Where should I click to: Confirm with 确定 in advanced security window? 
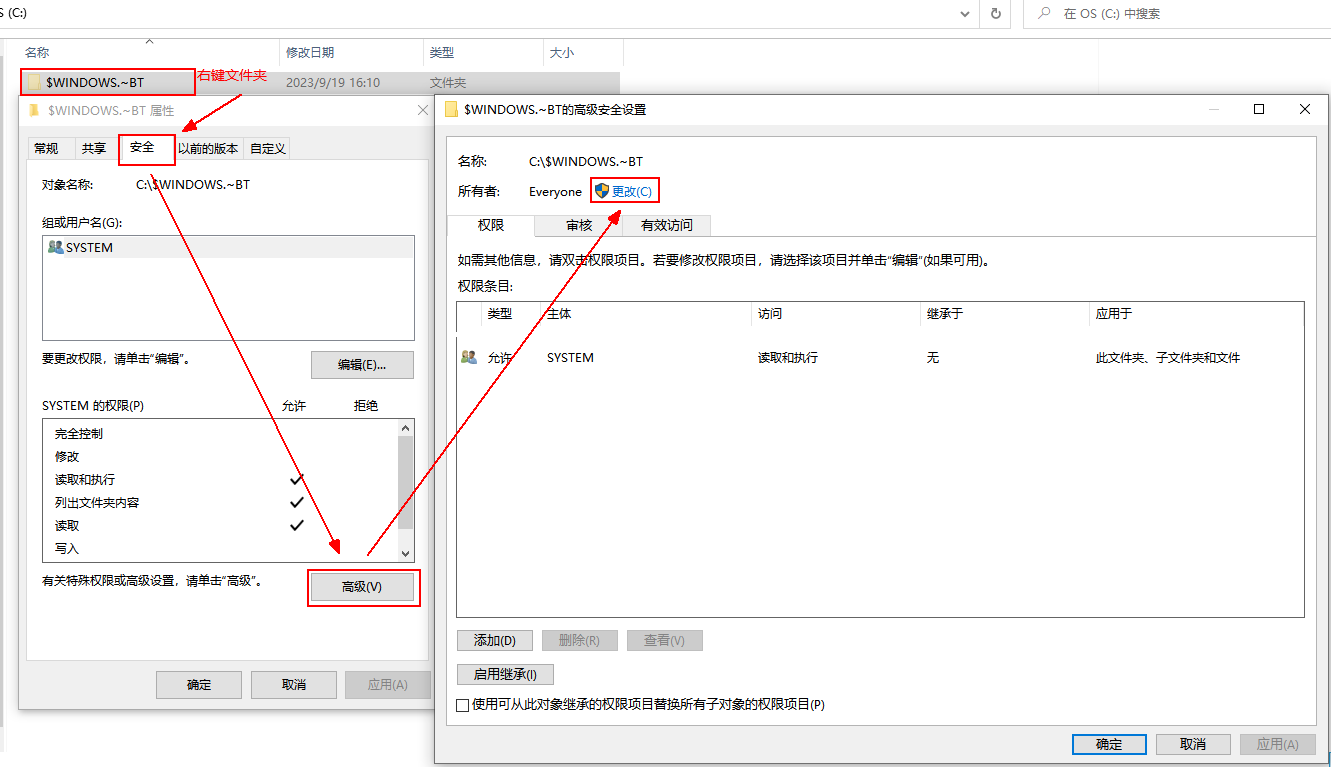pos(1109,744)
